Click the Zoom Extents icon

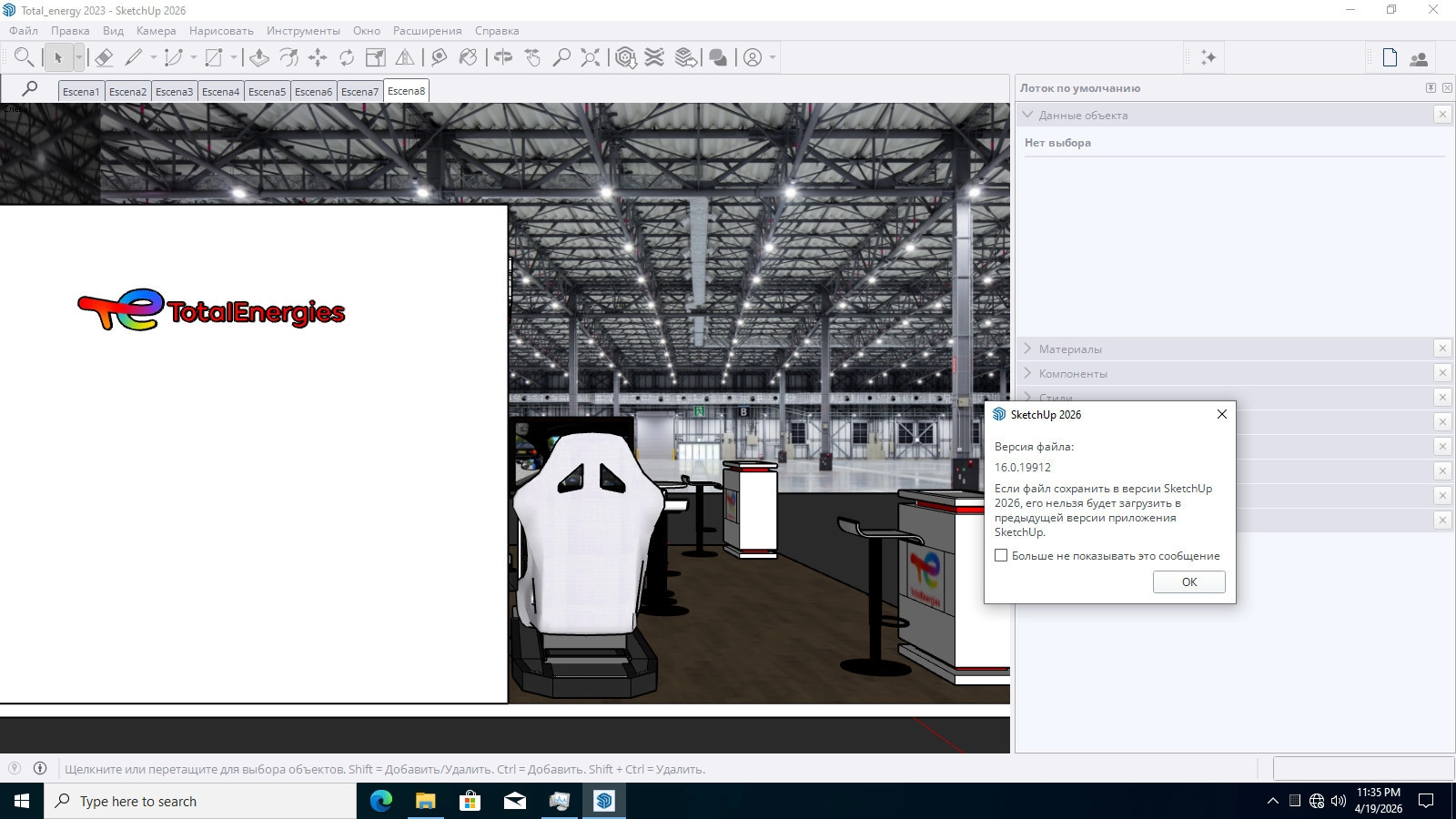(x=591, y=57)
